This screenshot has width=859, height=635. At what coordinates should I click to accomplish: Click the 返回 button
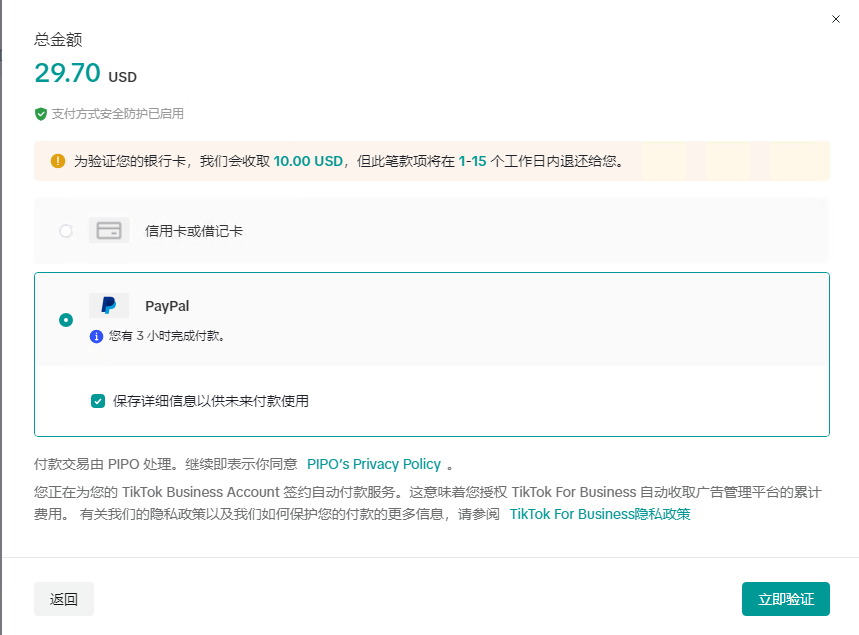point(63,598)
